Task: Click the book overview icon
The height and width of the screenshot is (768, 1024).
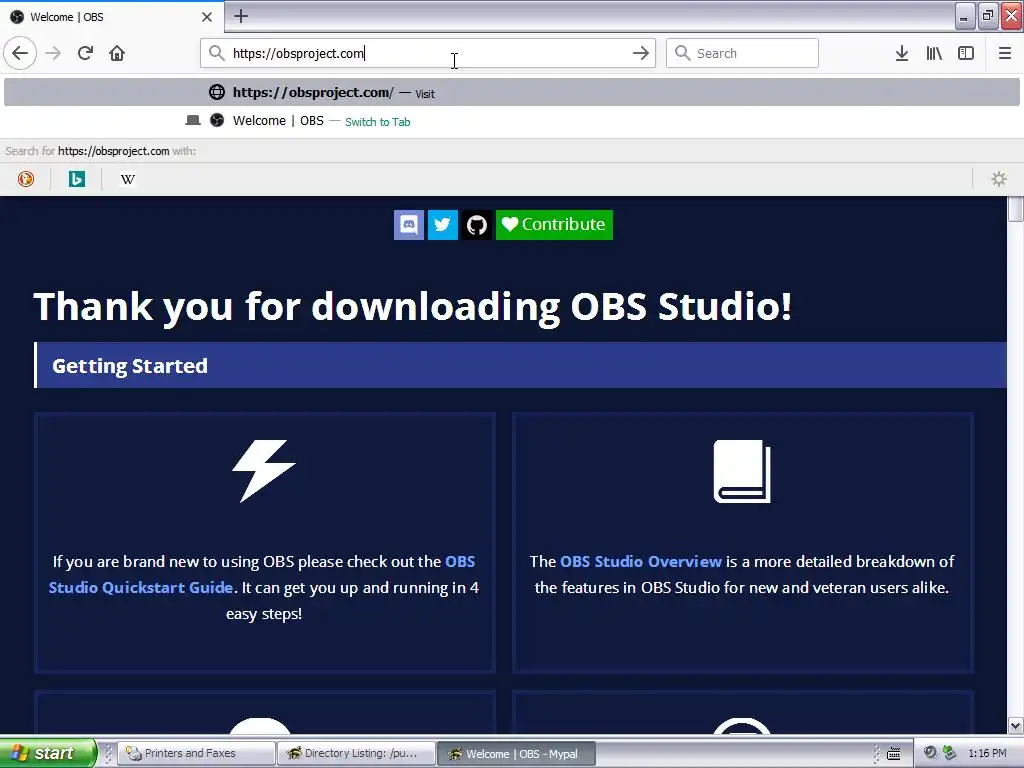Action: pyautogui.click(x=742, y=471)
